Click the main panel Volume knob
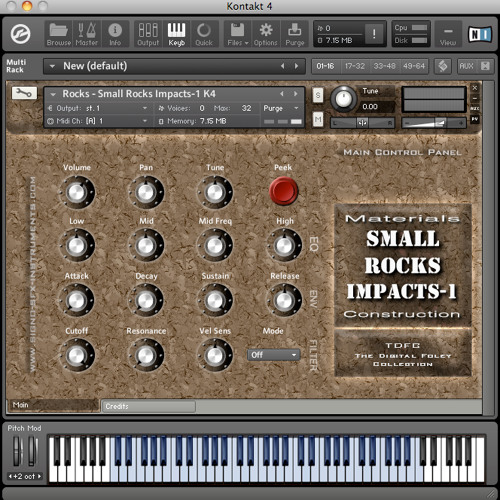Viewport: 500px width, 500px height. (77, 192)
